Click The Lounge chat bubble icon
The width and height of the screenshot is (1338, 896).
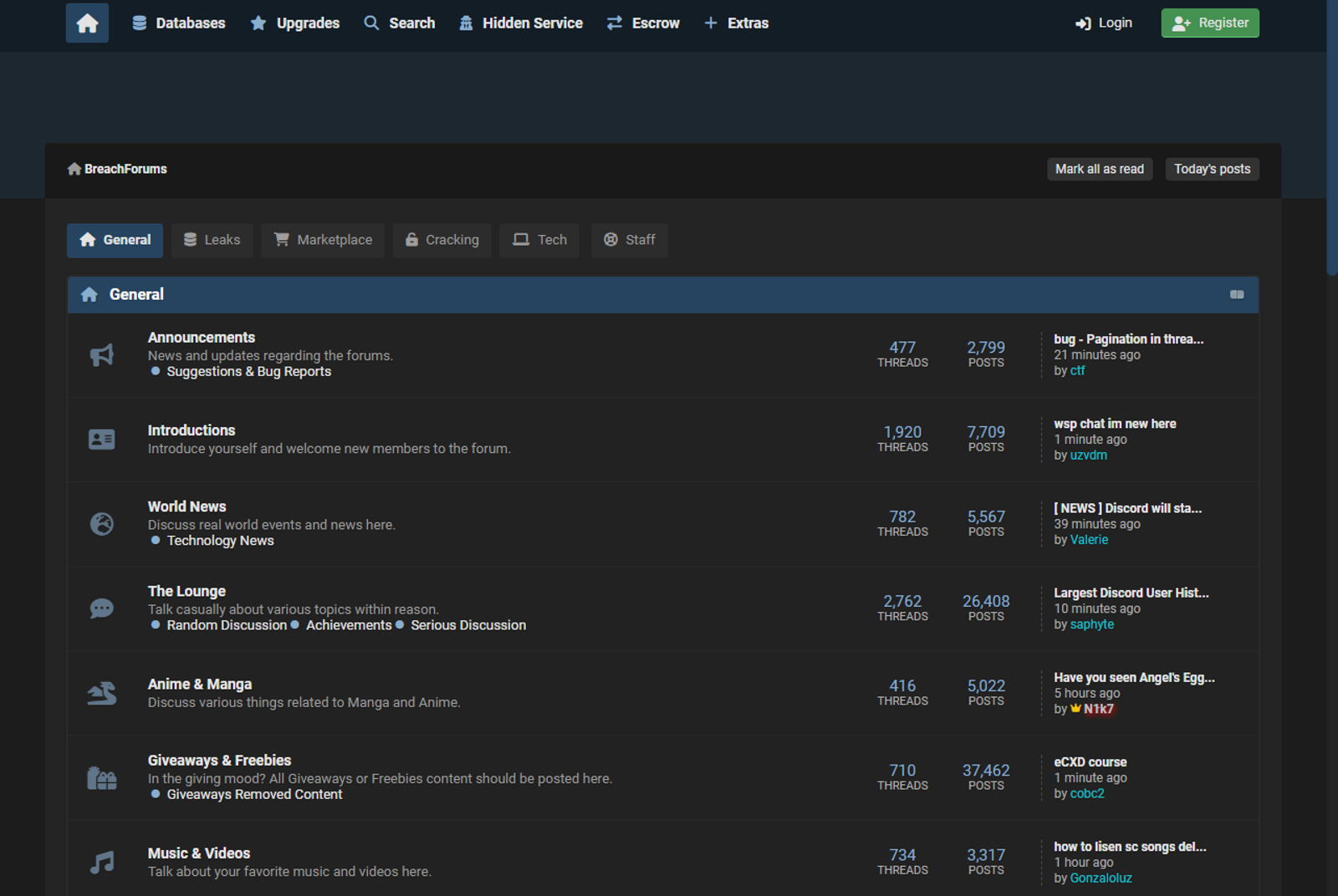(x=102, y=608)
